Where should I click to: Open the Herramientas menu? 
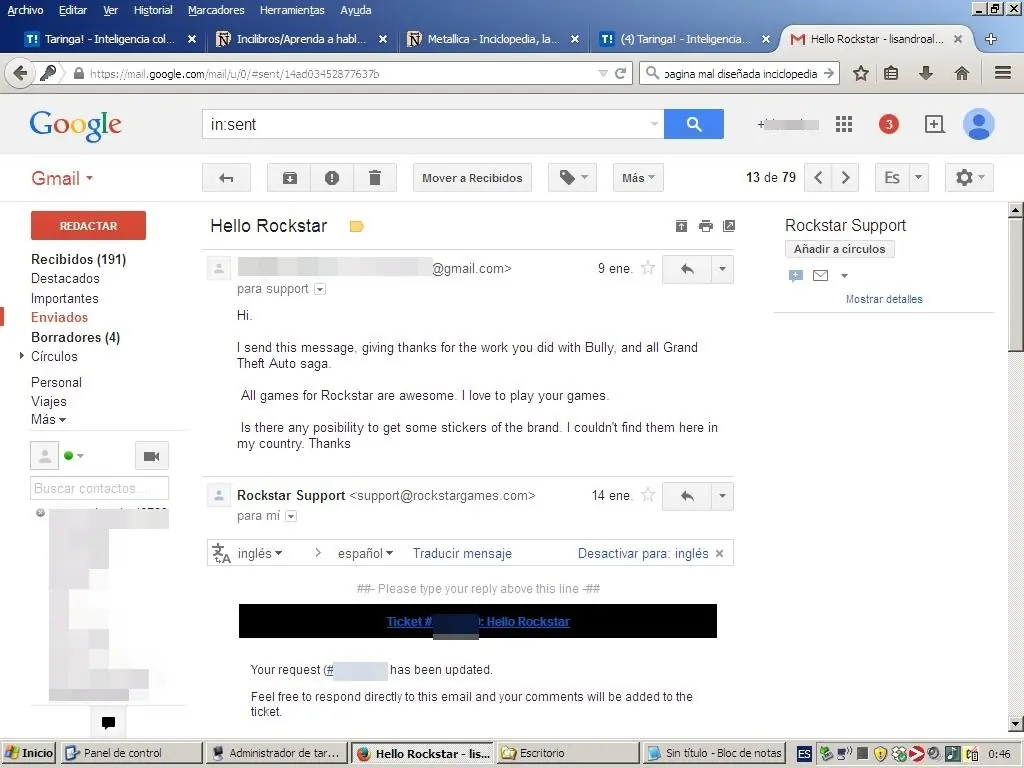click(x=292, y=10)
